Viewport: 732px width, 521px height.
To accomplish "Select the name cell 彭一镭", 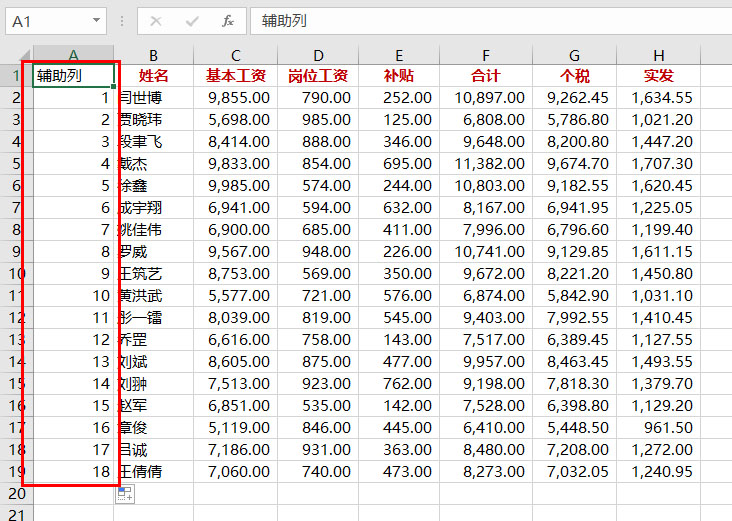I will point(154,317).
